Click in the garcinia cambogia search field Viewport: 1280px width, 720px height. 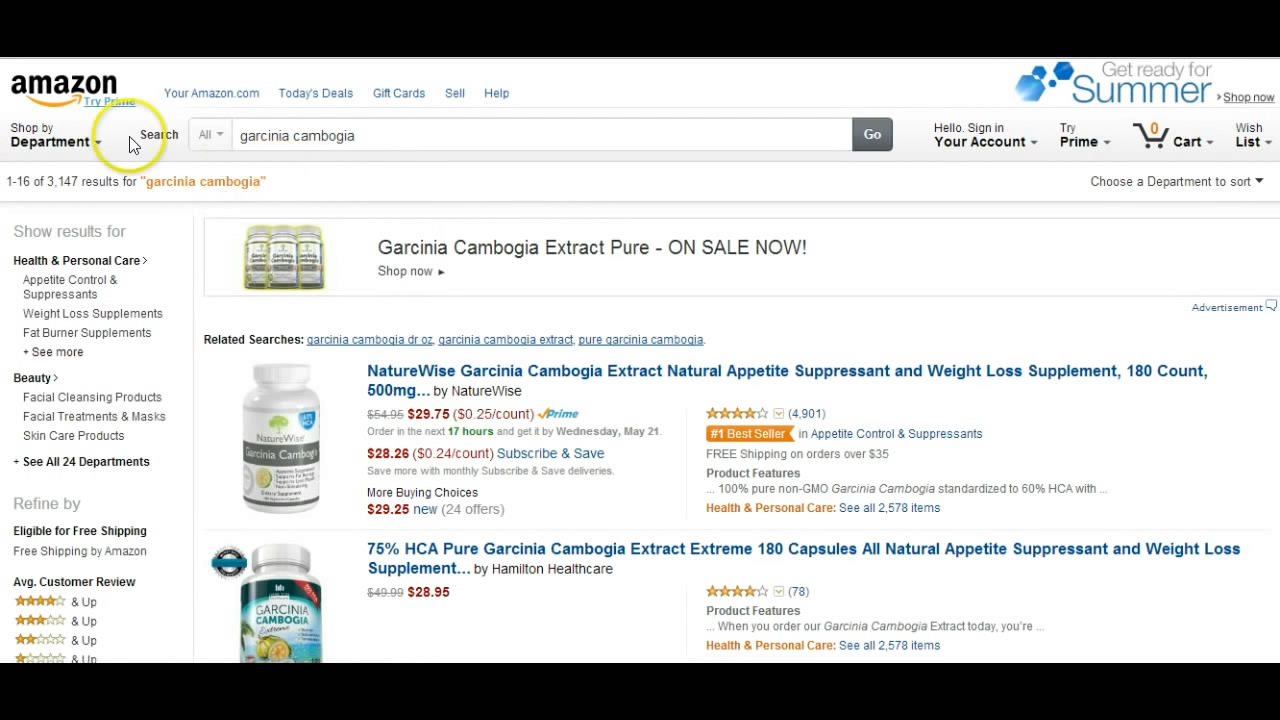tap(541, 135)
